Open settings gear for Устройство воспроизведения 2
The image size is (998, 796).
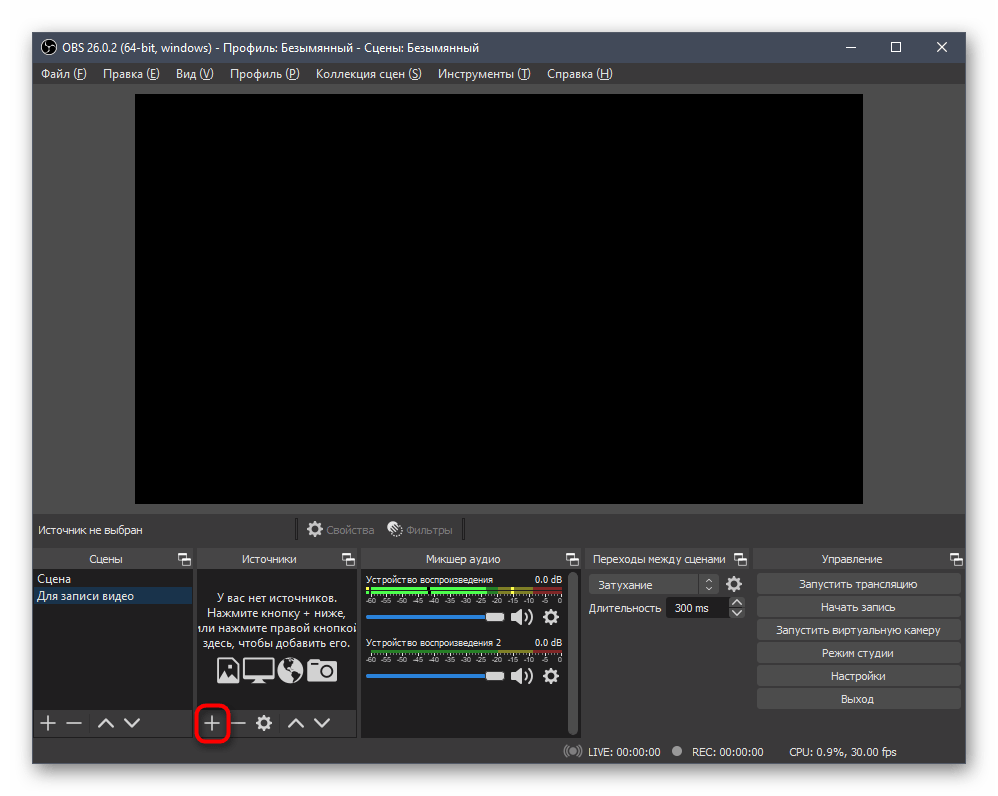551,676
